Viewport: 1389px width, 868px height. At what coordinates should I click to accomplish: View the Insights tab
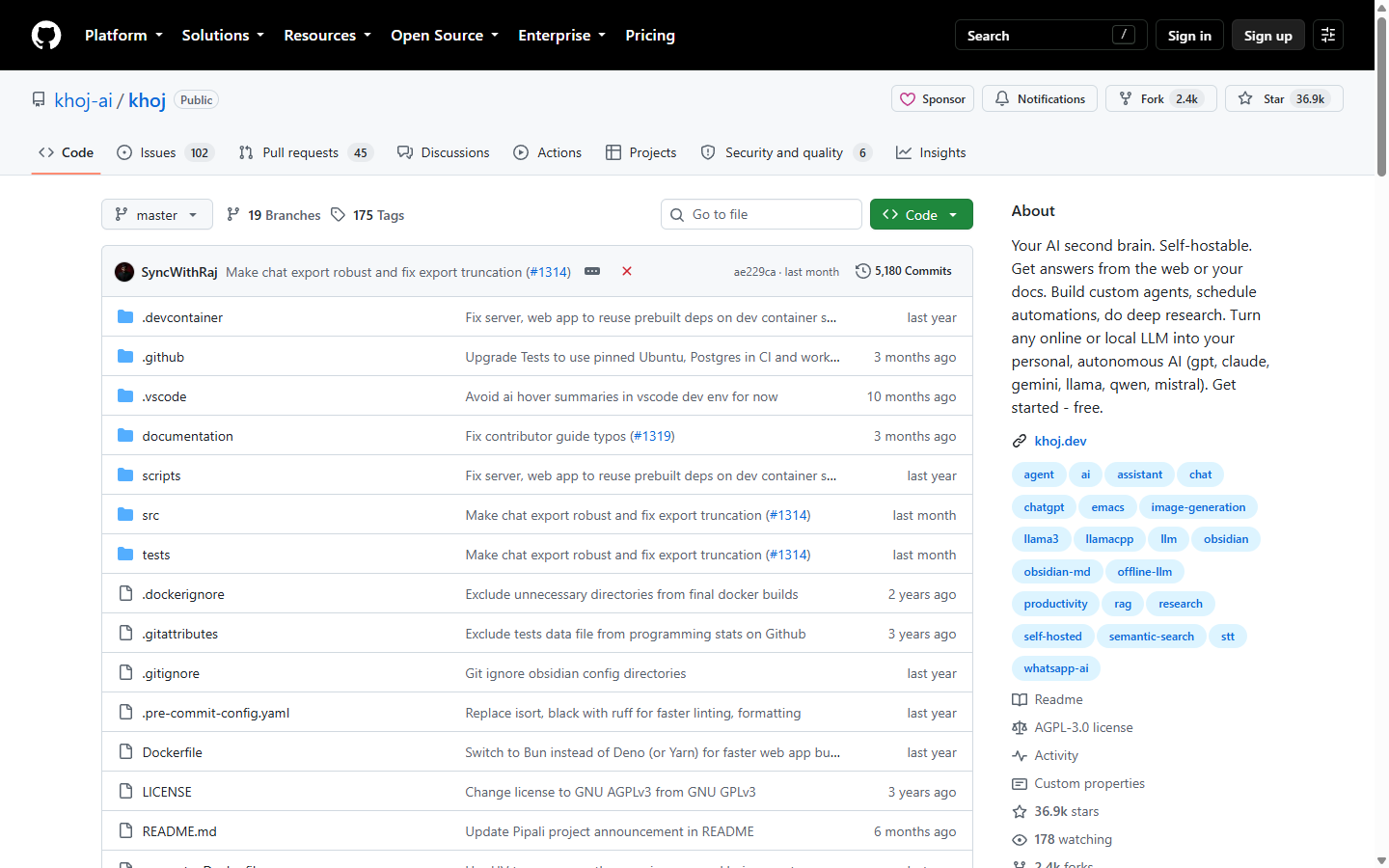(x=931, y=153)
